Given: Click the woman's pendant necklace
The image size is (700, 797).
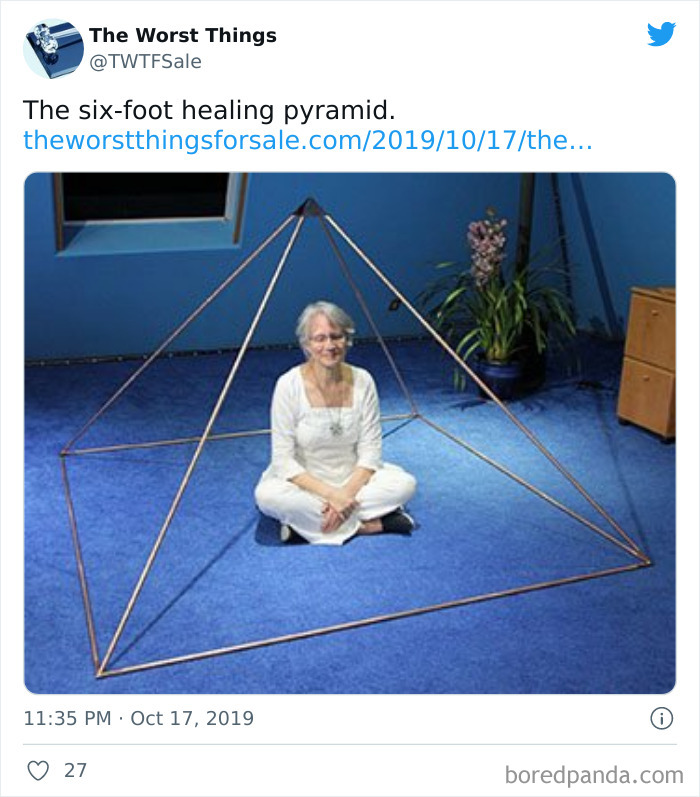Looking at the screenshot, I should coord(336,427).
